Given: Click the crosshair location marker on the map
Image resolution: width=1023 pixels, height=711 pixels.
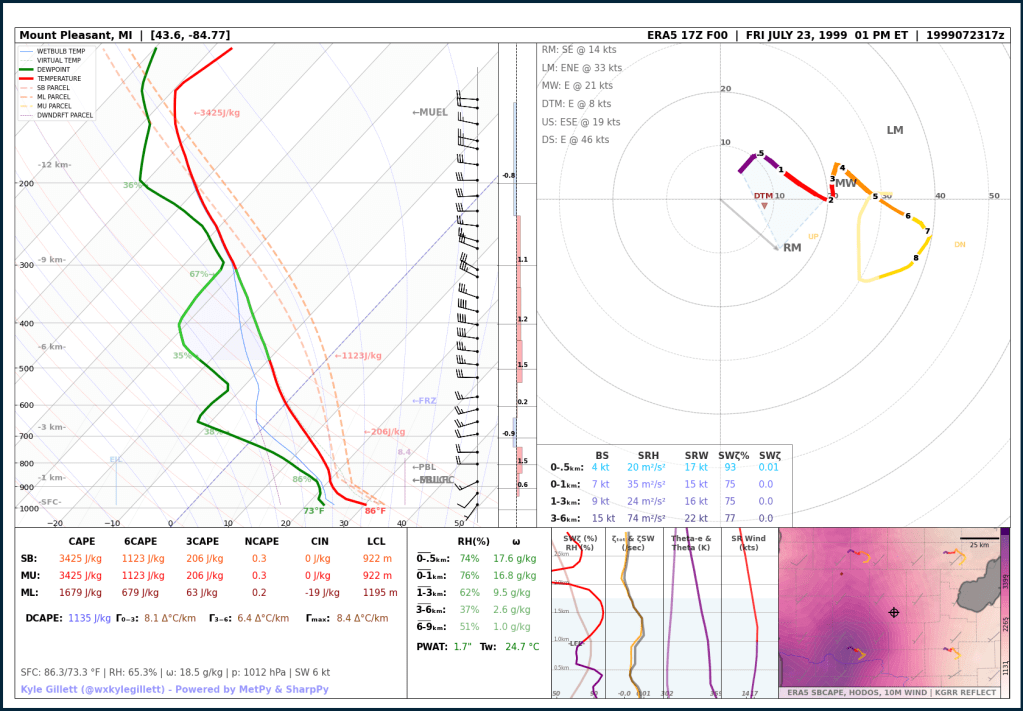Looking at the screenshot, I should pyautogui.click(x=894, y=612).
